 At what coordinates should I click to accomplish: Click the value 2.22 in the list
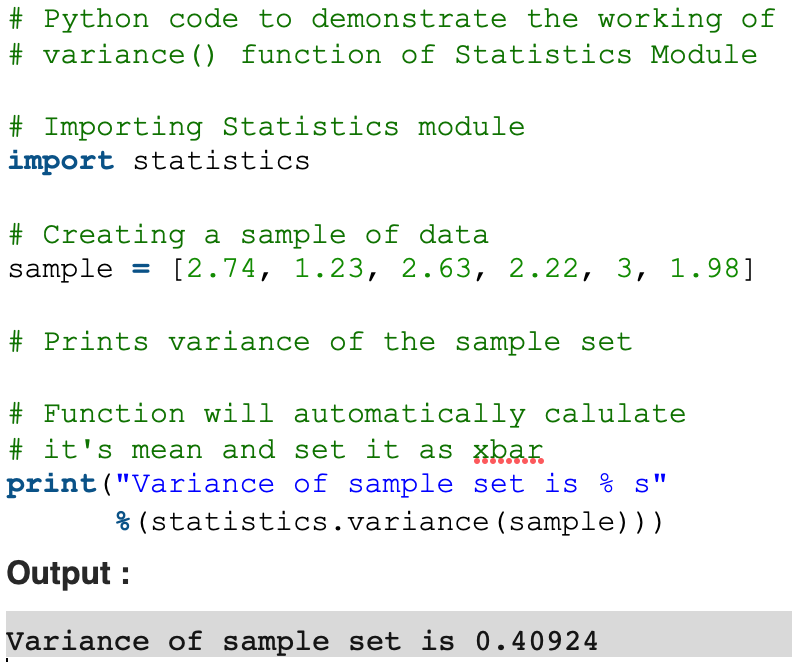coord(543,269)
